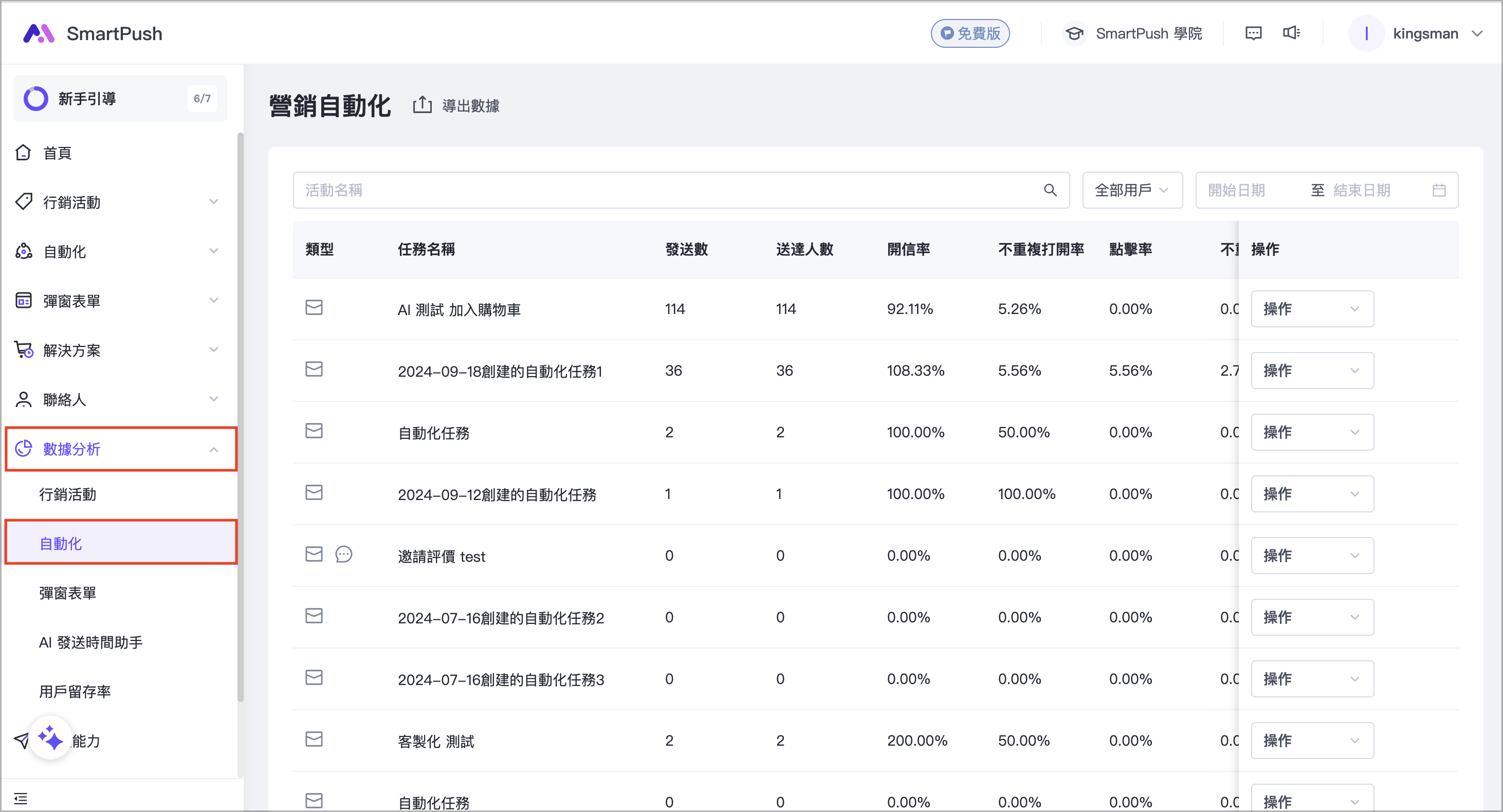1503x812 pixels.
Task: Click the email icon in AI 測試 加入購物車 row
Action: point(314,307)
